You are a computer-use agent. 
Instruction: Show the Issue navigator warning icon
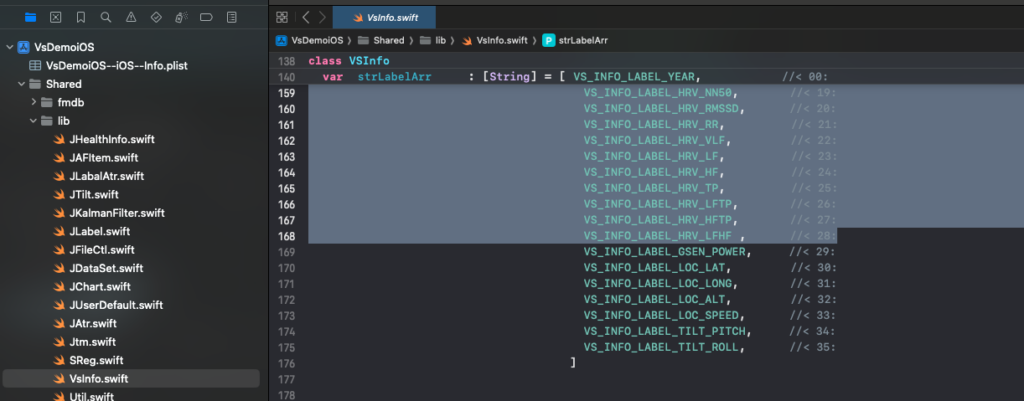[131, 18]
